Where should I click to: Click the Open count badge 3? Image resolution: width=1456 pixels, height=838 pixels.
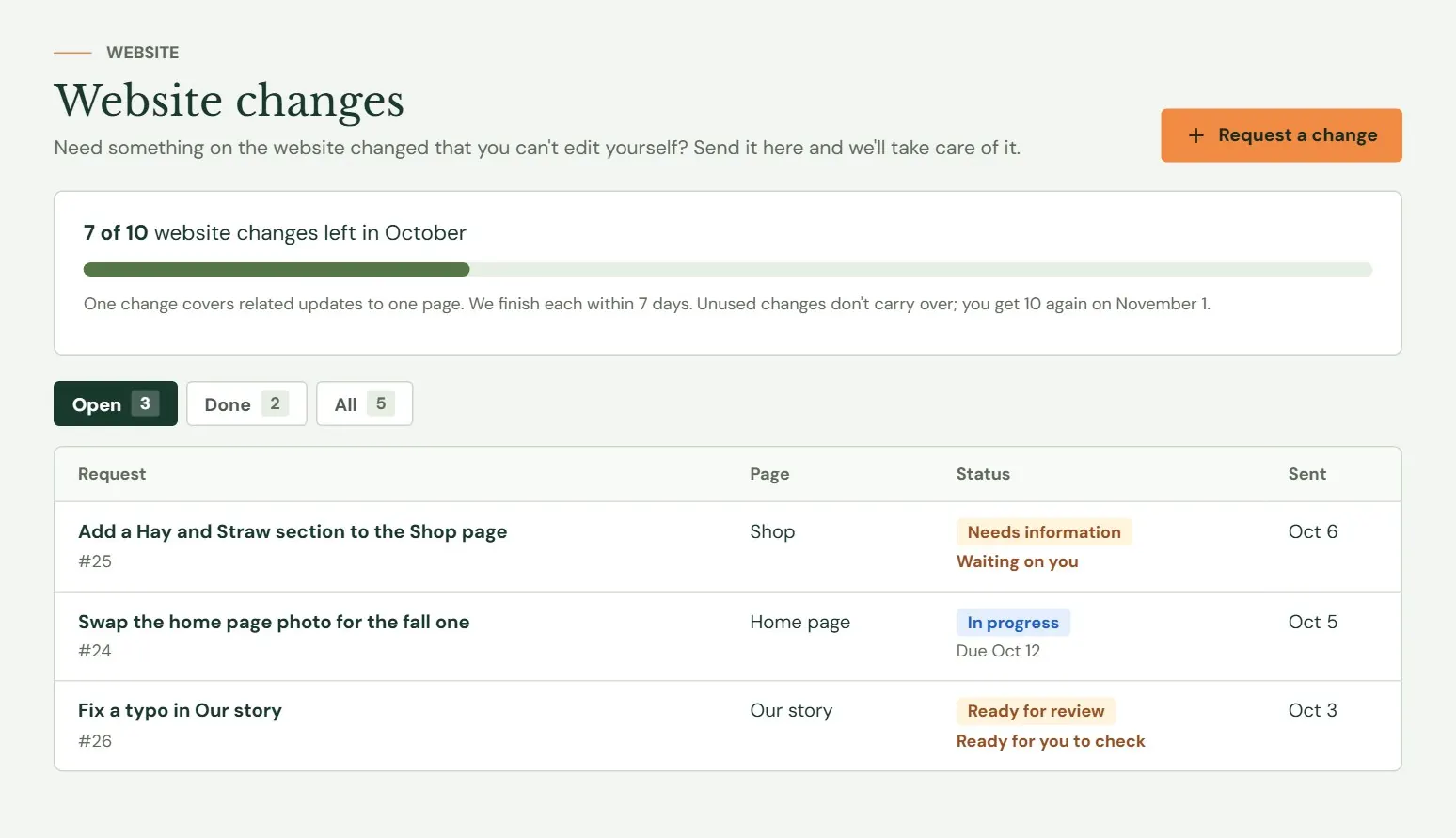click(x=145, y=403)
